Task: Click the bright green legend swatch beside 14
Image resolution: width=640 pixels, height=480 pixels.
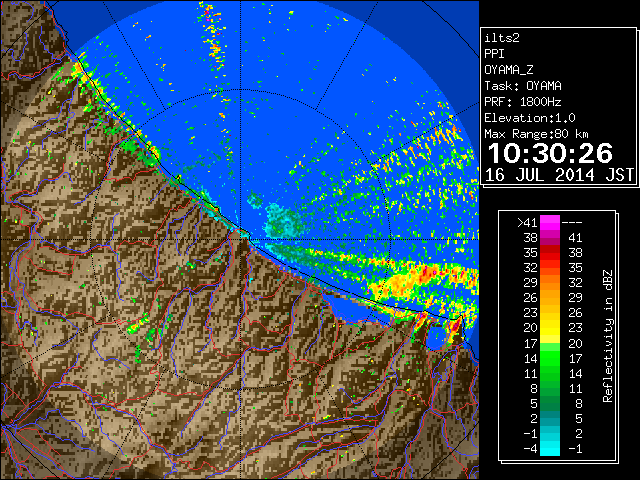Action: click(x=550, y=358)
